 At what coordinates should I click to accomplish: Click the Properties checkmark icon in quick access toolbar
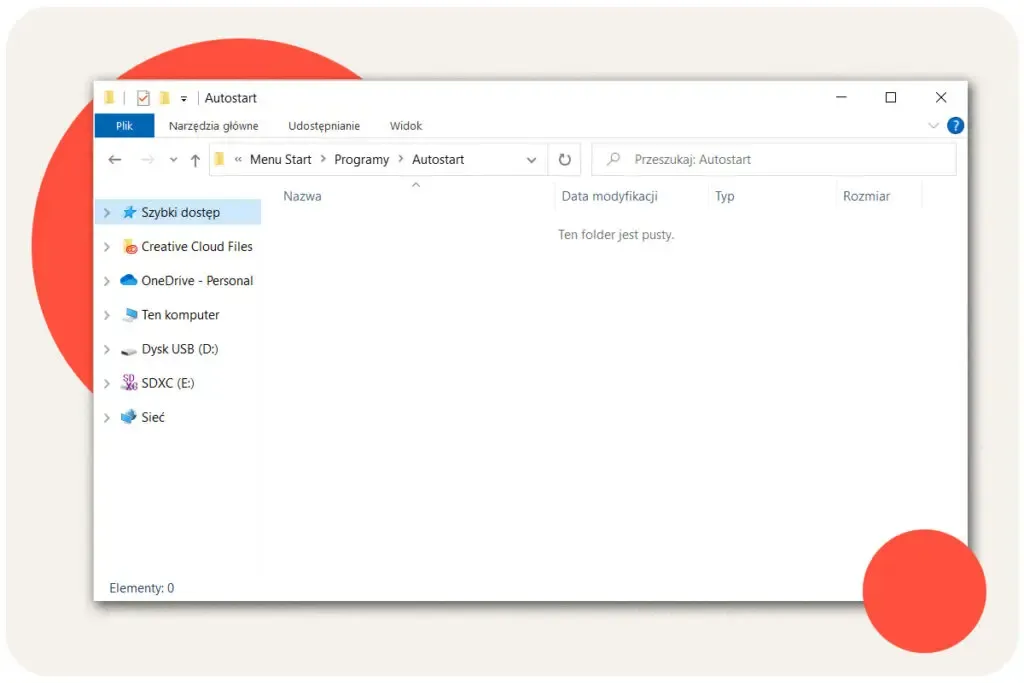coord(143,97)
